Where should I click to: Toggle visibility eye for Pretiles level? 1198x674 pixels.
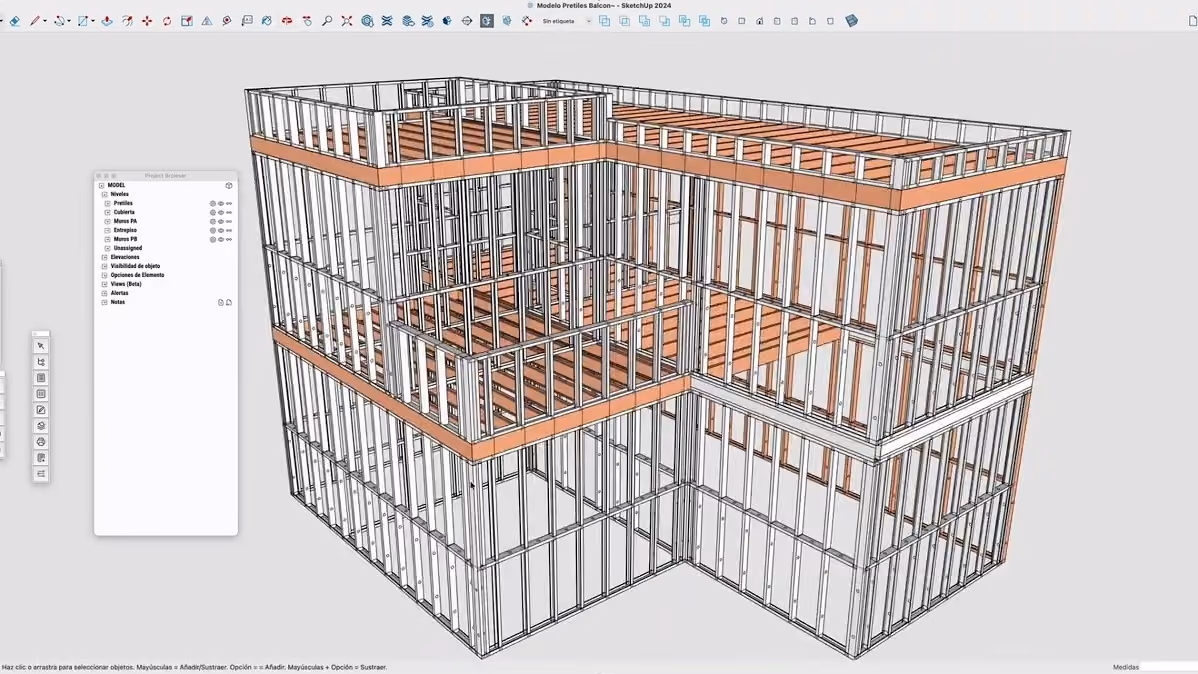[x=221, y=204]
